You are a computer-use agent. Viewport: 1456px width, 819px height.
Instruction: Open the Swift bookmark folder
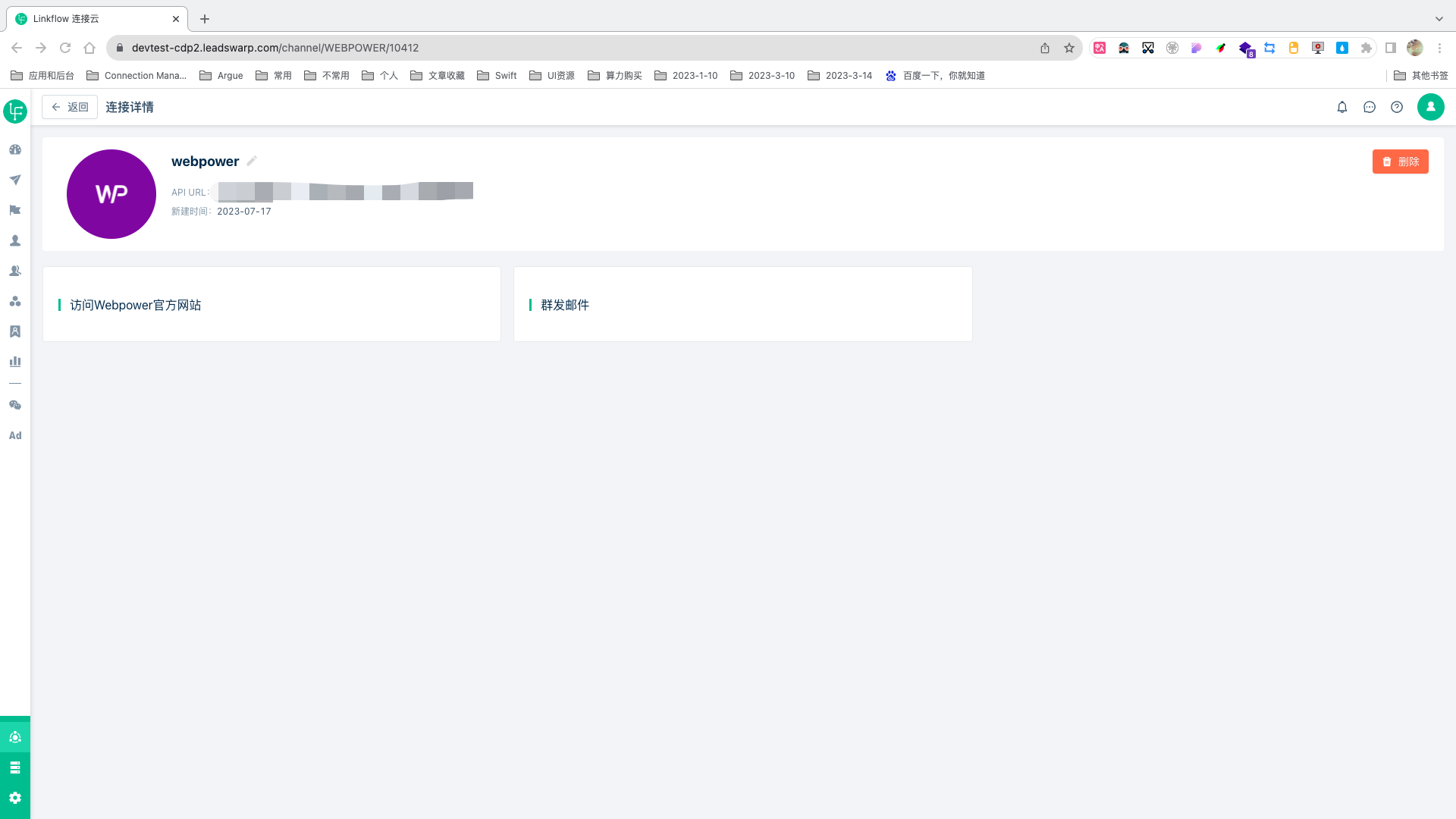coord(497,76)
